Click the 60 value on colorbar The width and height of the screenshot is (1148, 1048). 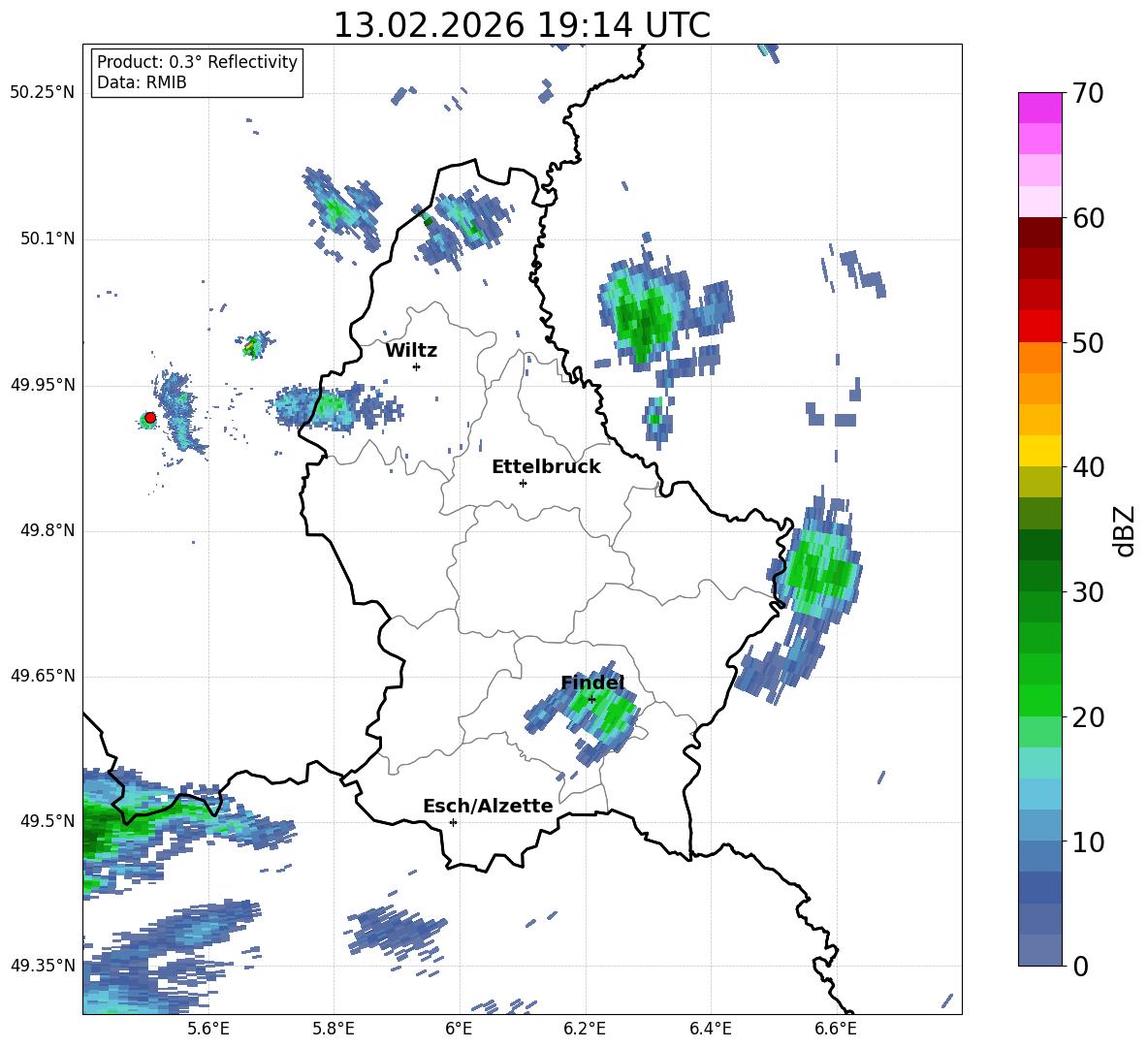pyautogui.click(x=1088, y=218)
